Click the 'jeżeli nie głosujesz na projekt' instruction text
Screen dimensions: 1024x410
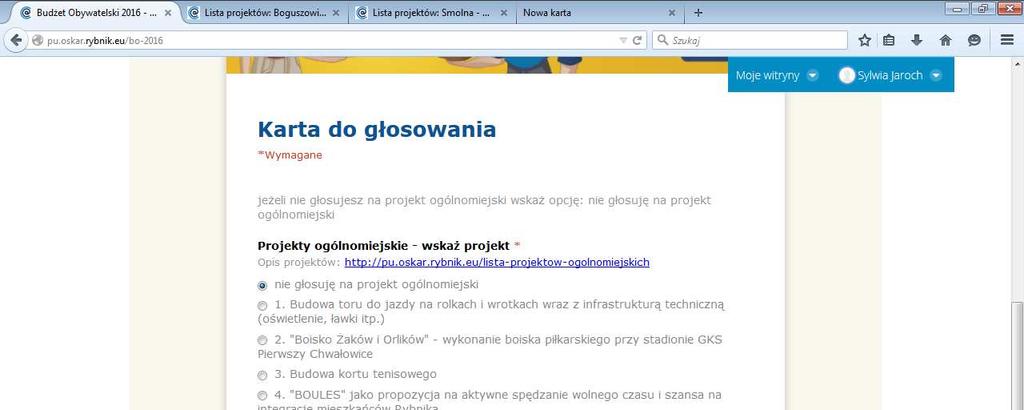coord(484,207)
